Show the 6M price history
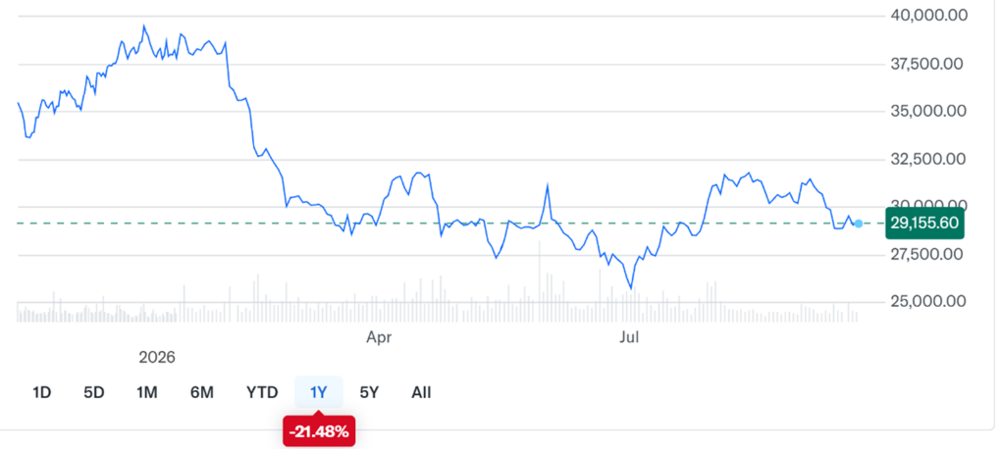This screenshot has width=1000, height=449. (x=202, y=392)
